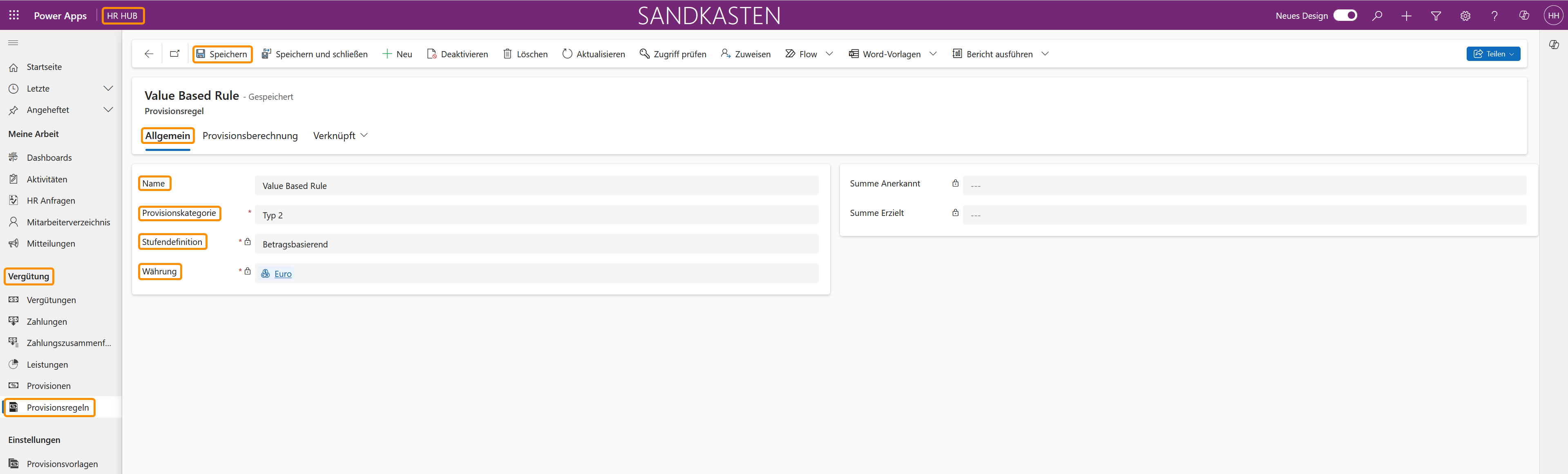The image size is (1568, 474).
Task: Click Aktualisieren to refresh
Action: (594, 54)
